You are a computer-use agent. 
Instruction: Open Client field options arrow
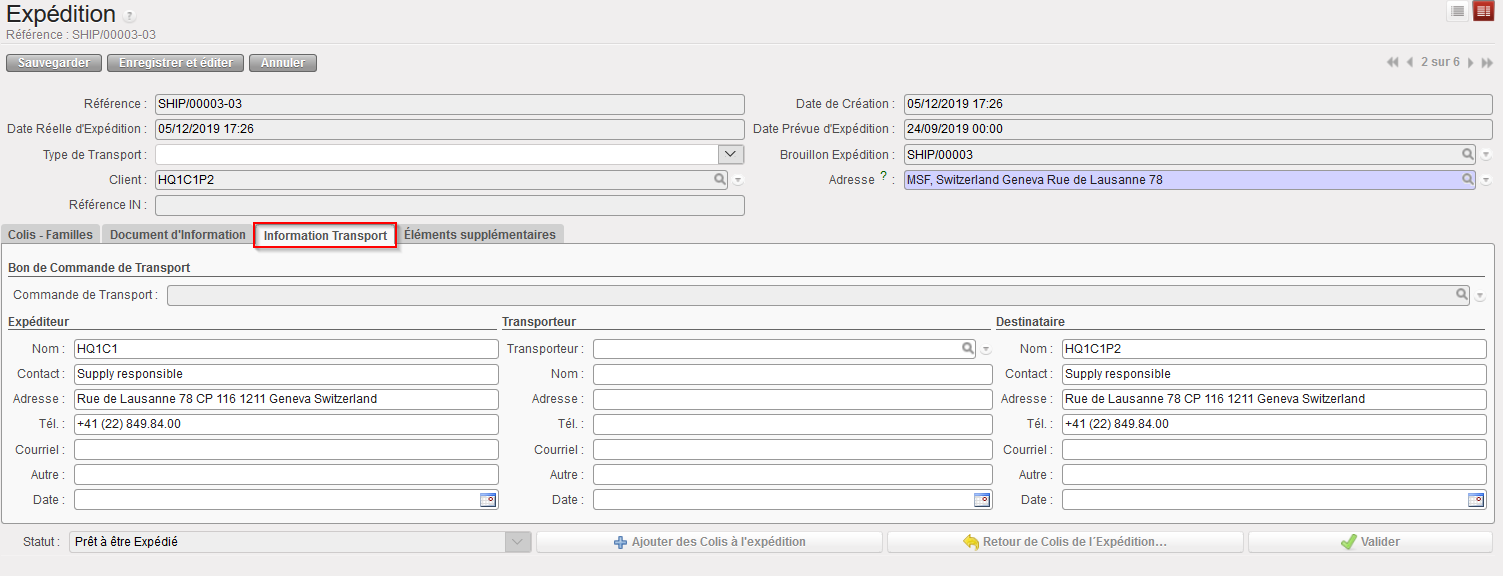(738, 180)
